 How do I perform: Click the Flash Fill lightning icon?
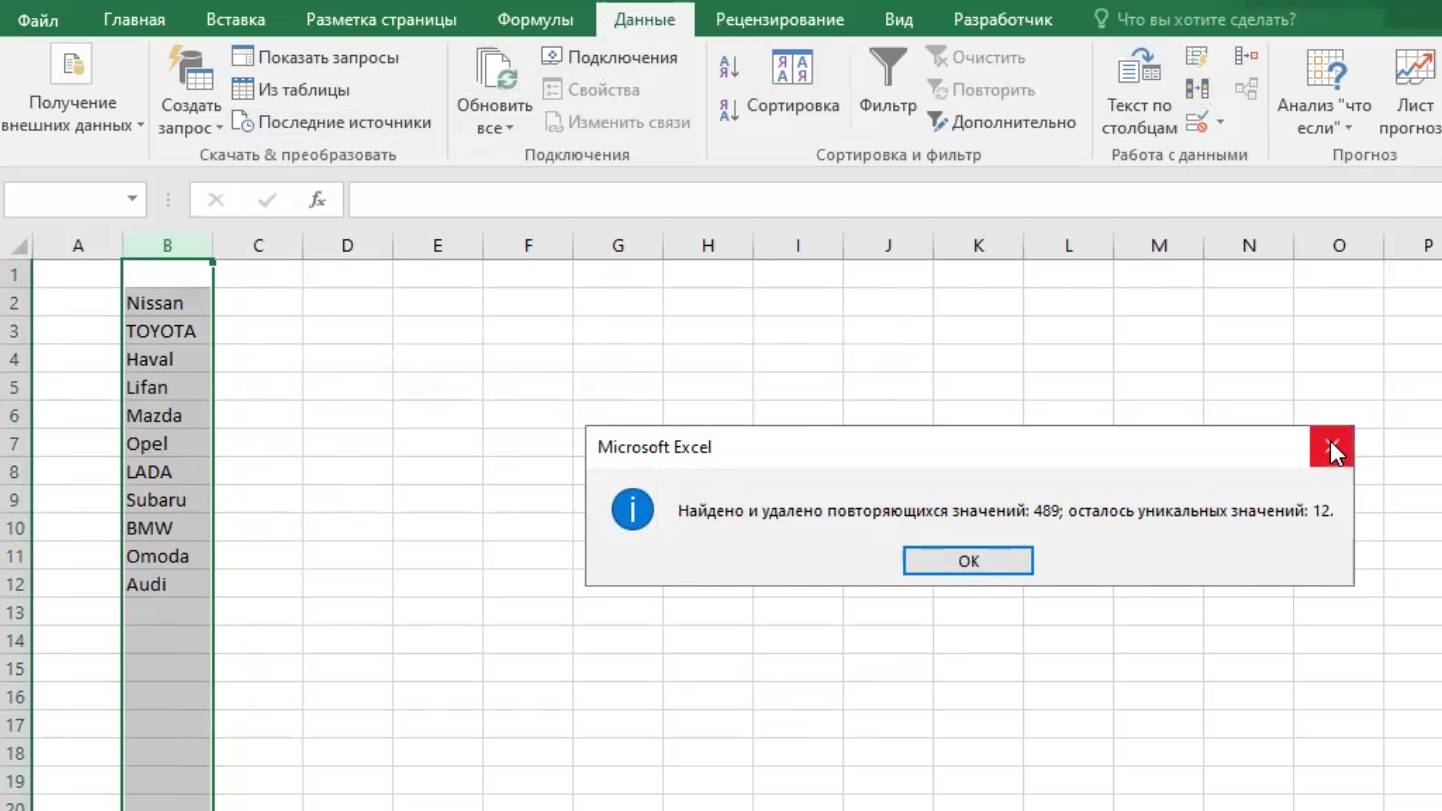(1196, 56)
